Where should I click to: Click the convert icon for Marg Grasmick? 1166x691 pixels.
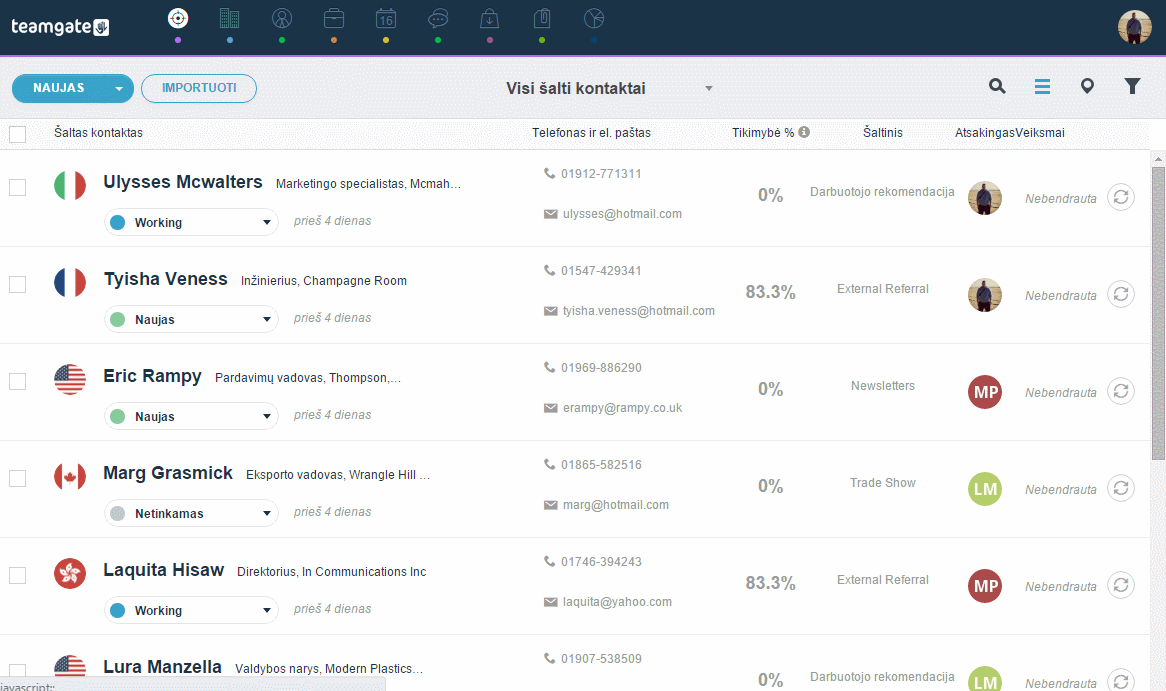click(x=1121, y=488)
